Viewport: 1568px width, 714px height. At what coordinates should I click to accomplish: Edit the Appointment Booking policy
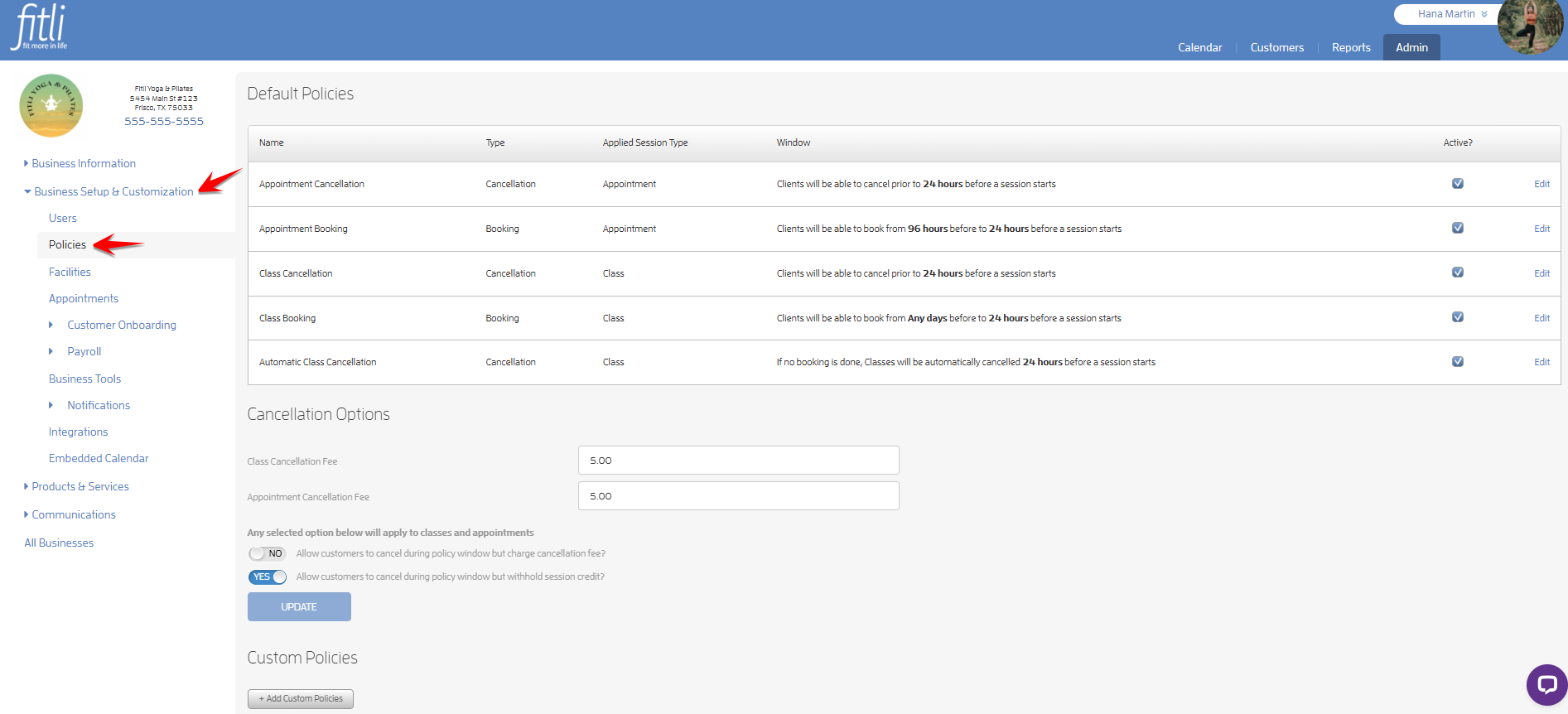(1541, 229)
